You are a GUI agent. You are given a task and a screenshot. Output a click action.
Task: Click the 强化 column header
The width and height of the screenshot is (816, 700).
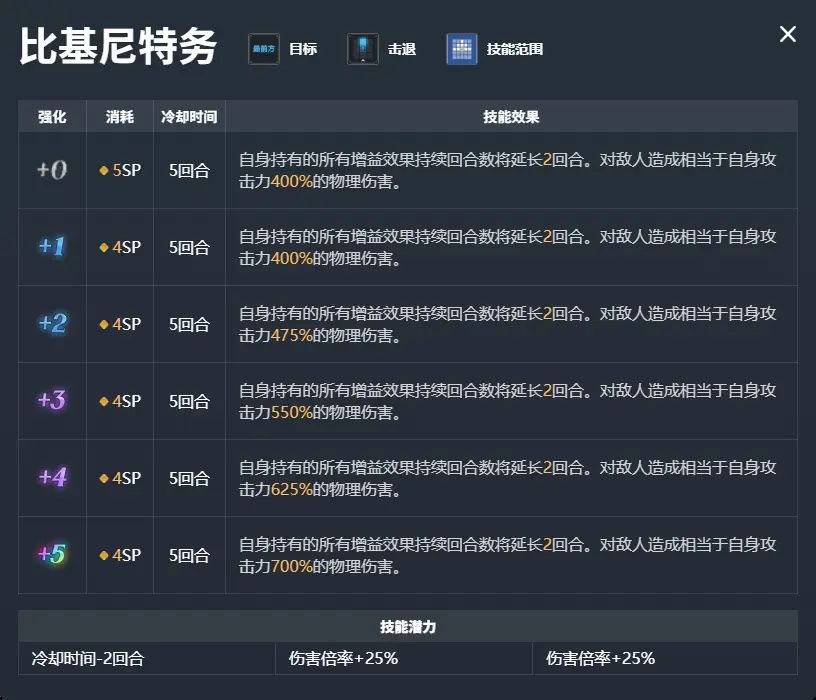(52, 117)
